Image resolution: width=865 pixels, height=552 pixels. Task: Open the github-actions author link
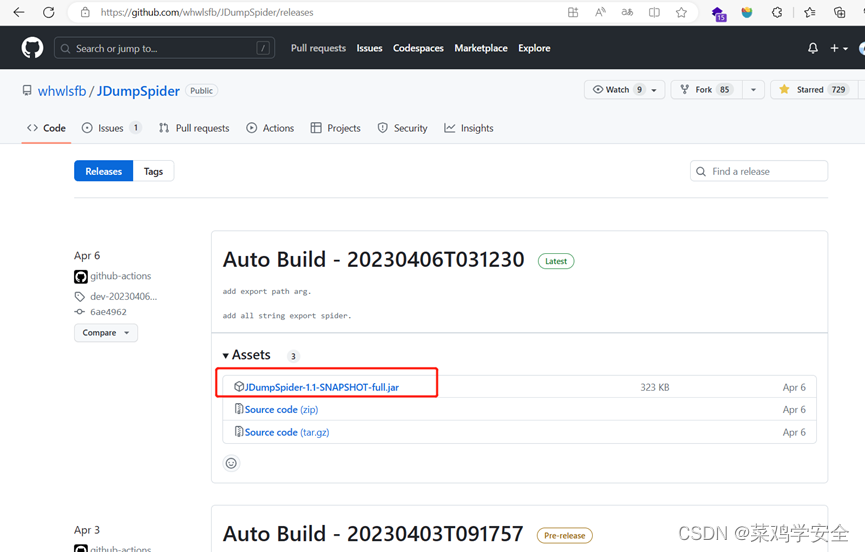click(x=120, y=276)
